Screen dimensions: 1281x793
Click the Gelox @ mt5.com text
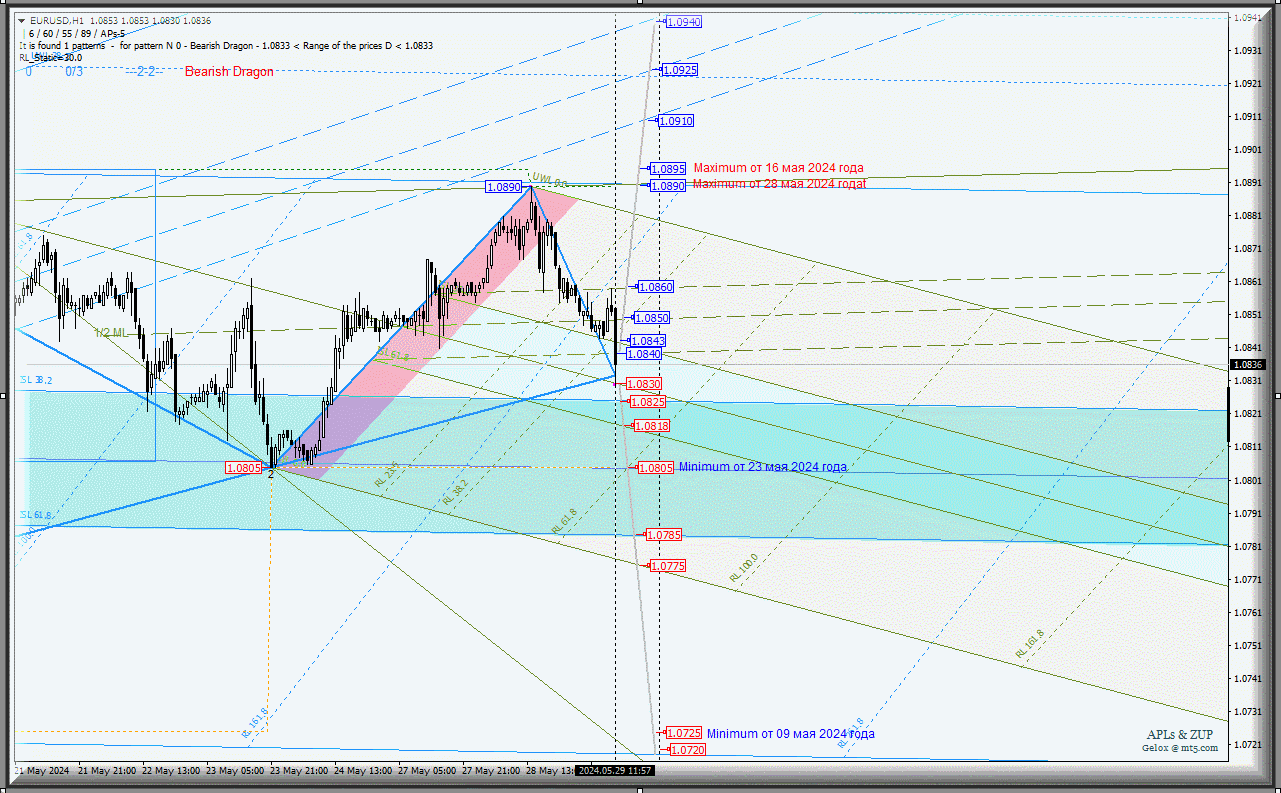tap(1180, 747)
